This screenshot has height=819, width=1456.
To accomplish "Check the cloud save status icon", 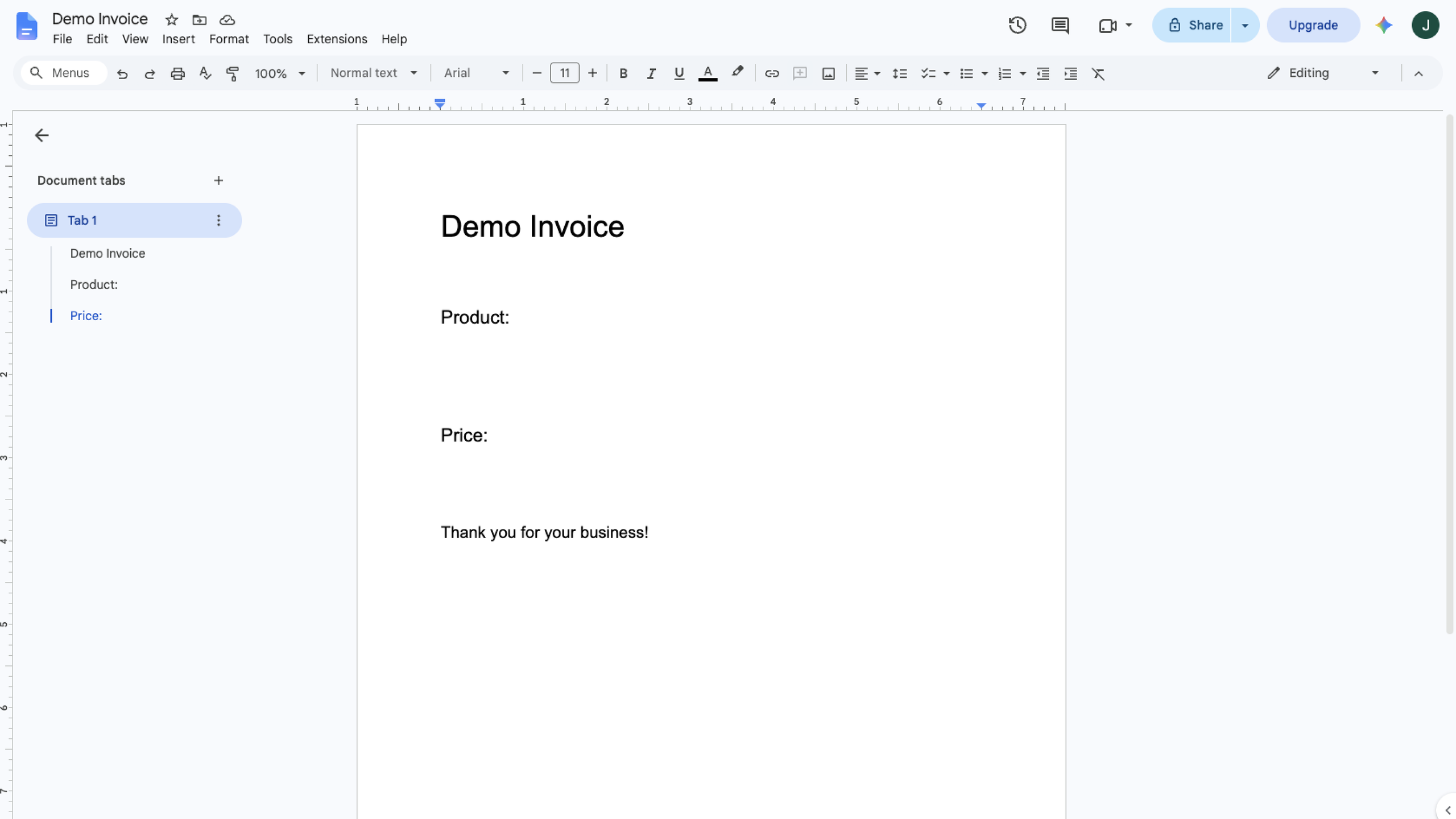I will point(227,20).
